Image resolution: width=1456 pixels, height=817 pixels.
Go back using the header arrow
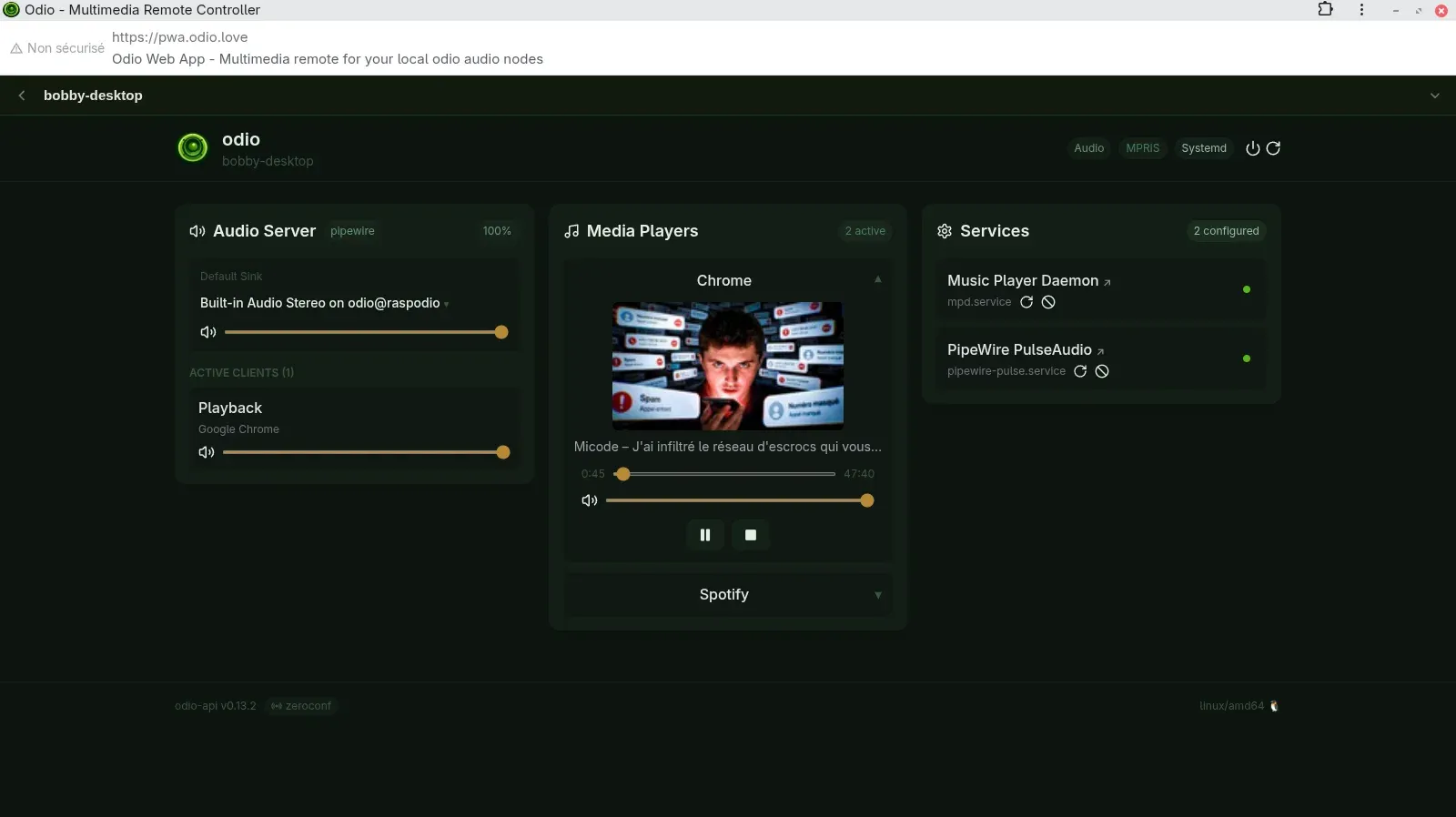(x=22, y=96)
